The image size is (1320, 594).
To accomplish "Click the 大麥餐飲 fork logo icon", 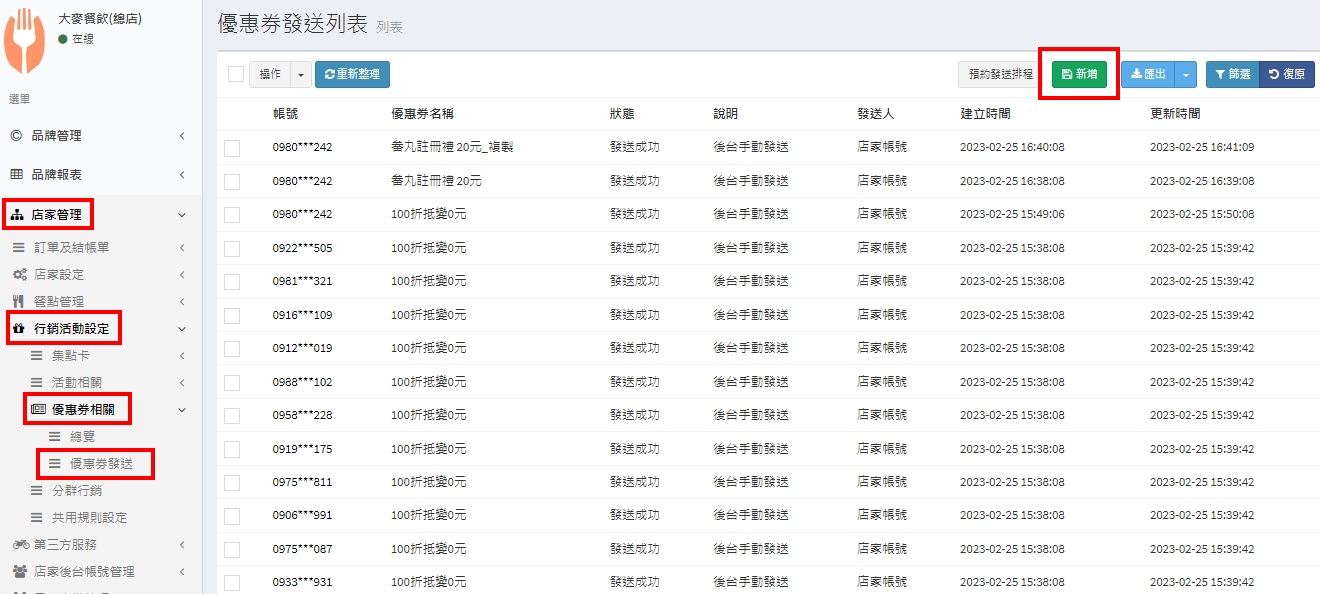I will (x=25, y=40).
